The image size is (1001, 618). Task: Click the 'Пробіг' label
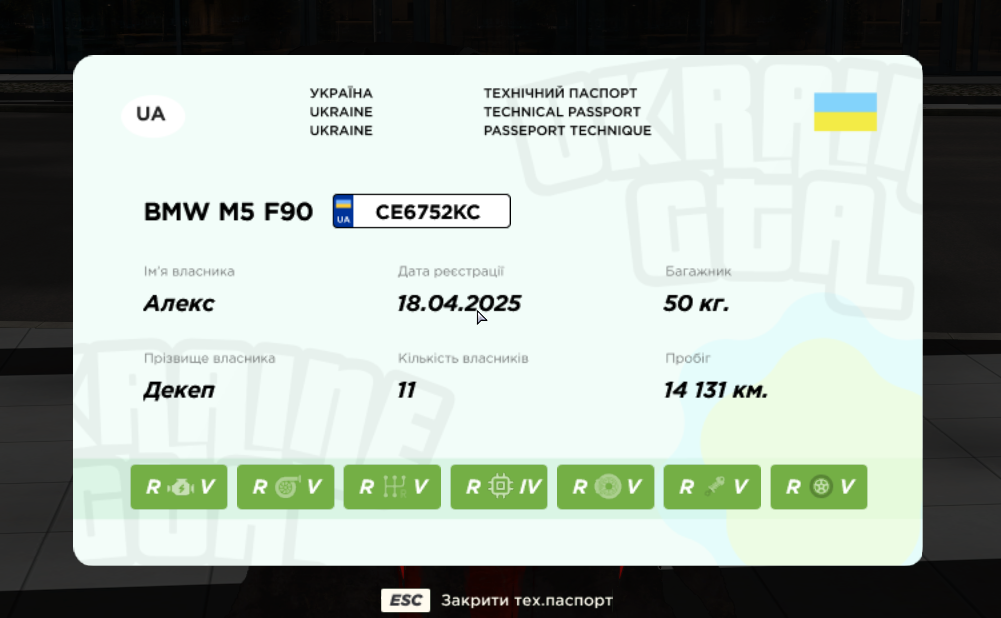[x=688, y=358]
